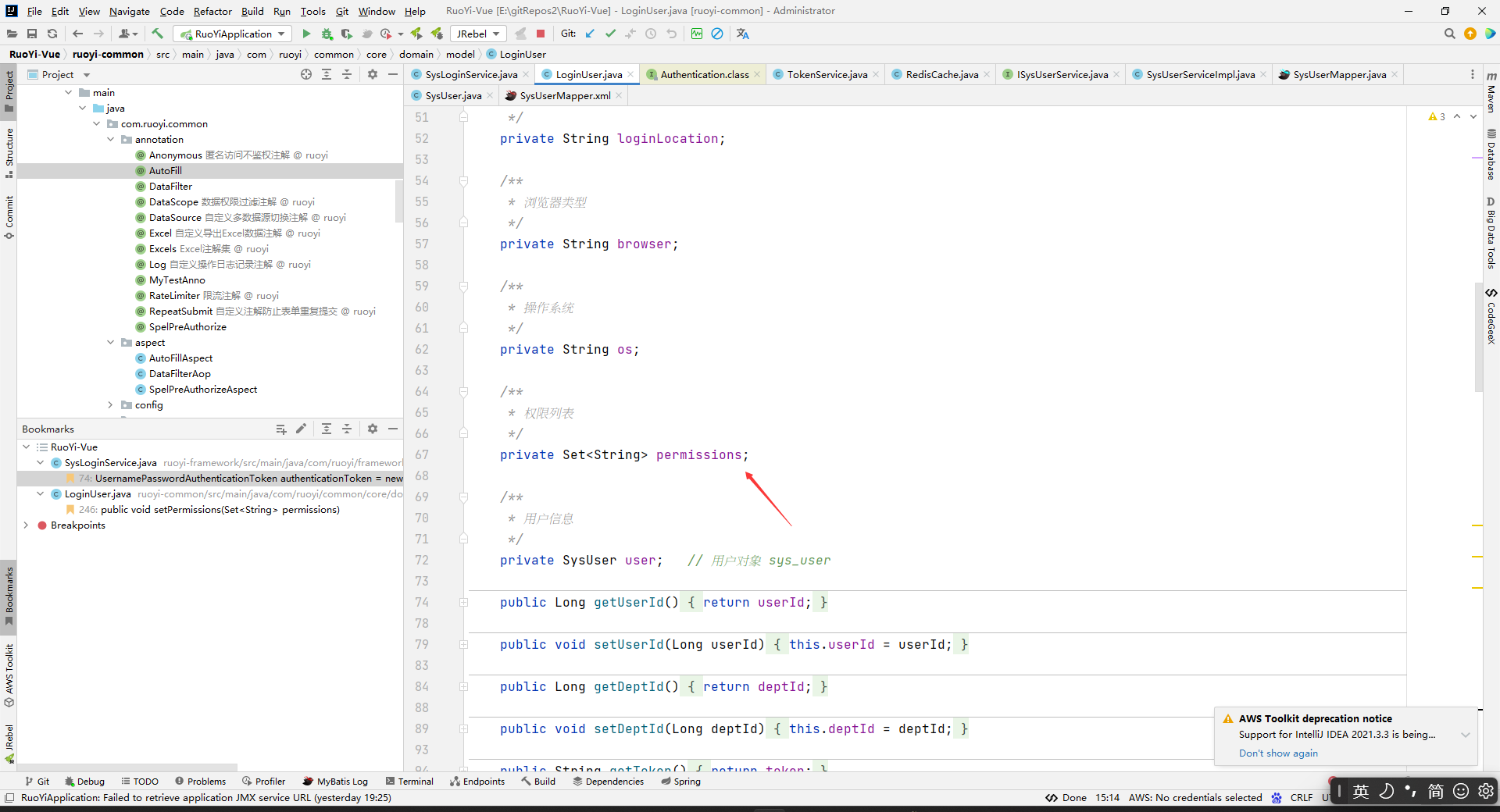Open Bookmarks panel settings gear
The width and height of the screenshot is (1500, 812).
[x=373, y=429]
